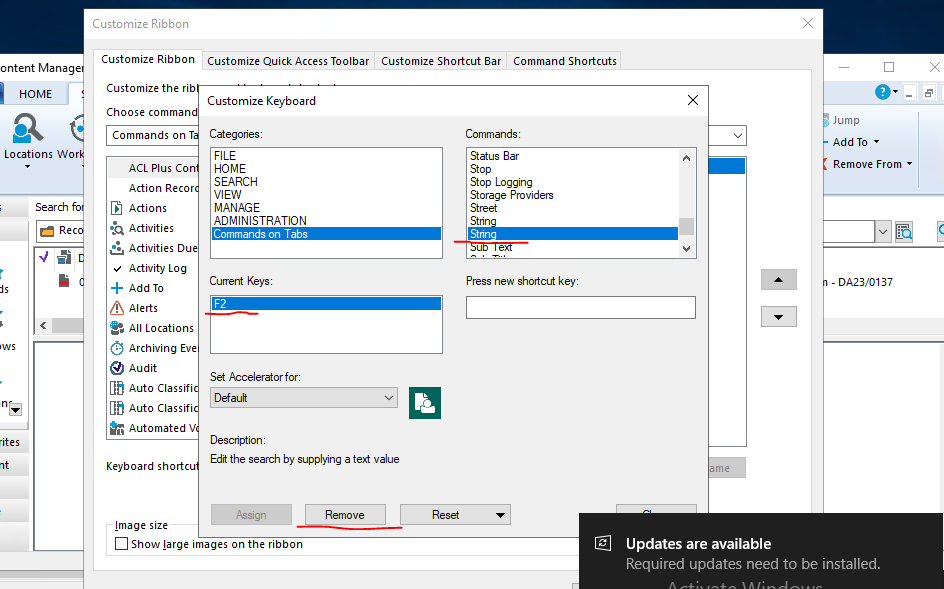Viewport: 944px width, 589px height.
Task: Switch to the Command Shortcuts tab
Action: pyautogui.click(x=563, y=60)
